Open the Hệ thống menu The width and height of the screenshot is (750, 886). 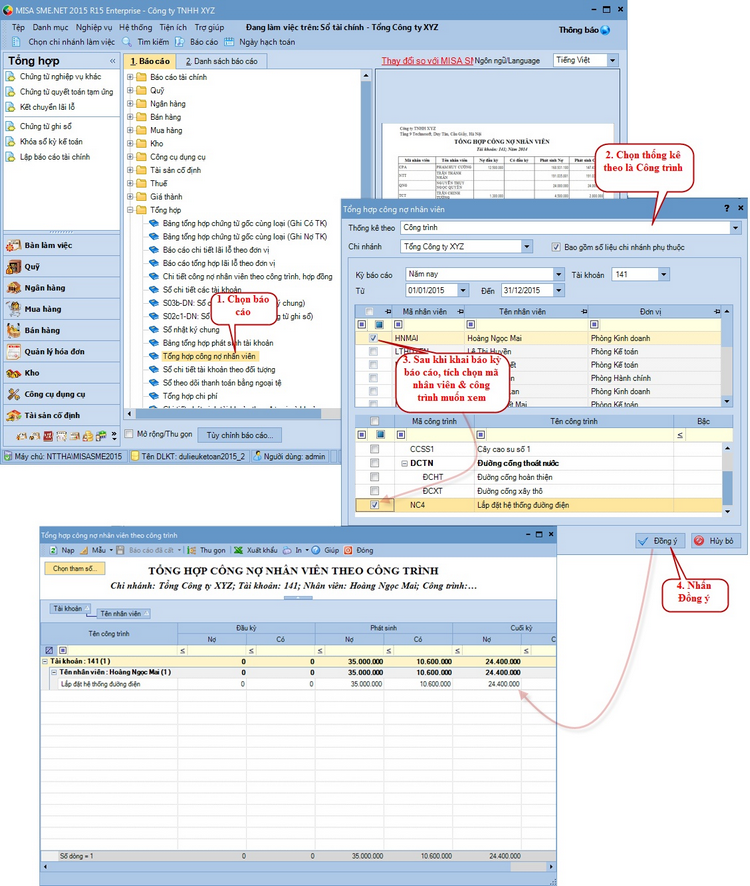136,27
